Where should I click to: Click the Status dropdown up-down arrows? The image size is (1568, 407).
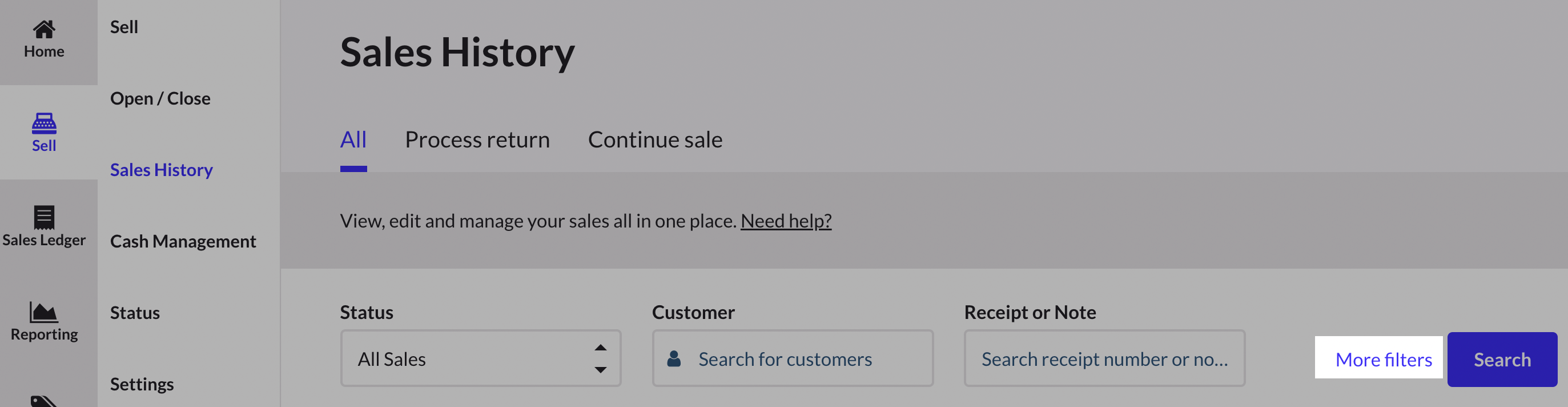[x=600, y=359]
